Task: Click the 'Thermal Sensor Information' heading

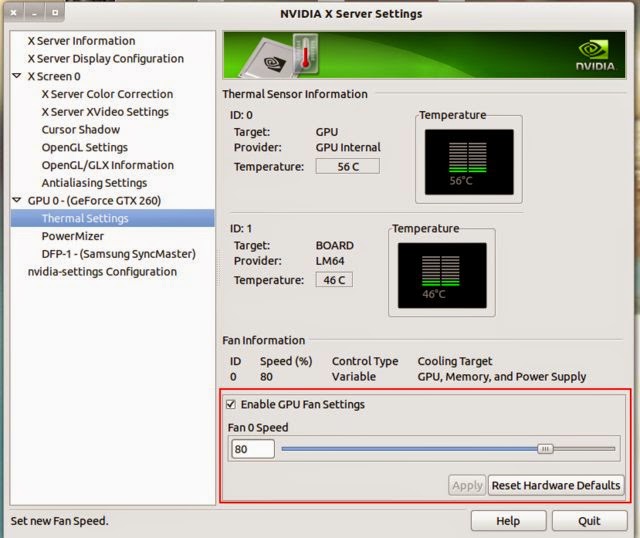Action: coord(295,94)
